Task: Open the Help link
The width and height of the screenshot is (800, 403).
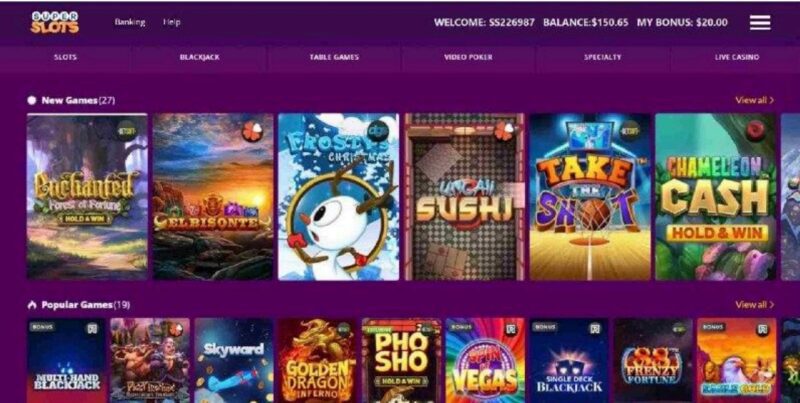Action: point(171,22)
